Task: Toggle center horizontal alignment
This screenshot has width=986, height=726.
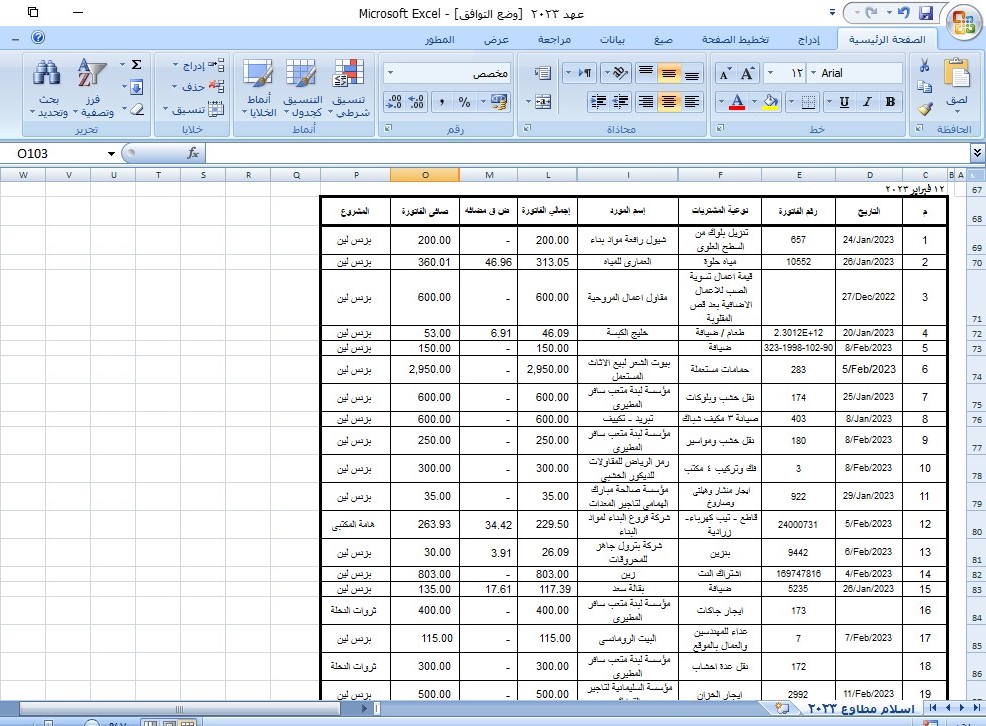Action: point(669,102)
